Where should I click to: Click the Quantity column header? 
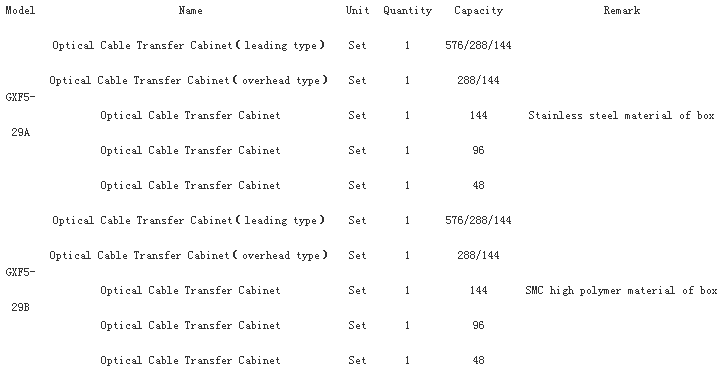[408, 11]
